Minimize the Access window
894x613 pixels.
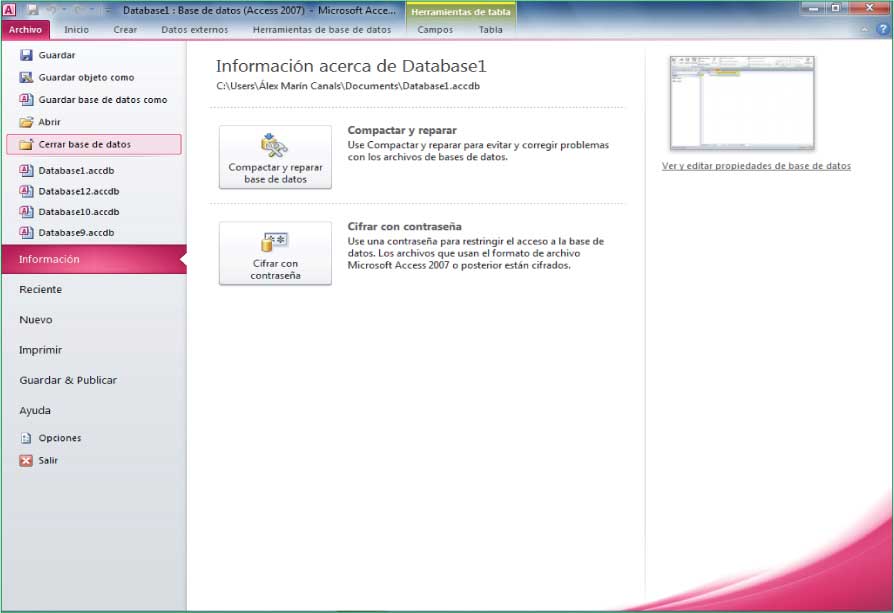coord(814,9)
